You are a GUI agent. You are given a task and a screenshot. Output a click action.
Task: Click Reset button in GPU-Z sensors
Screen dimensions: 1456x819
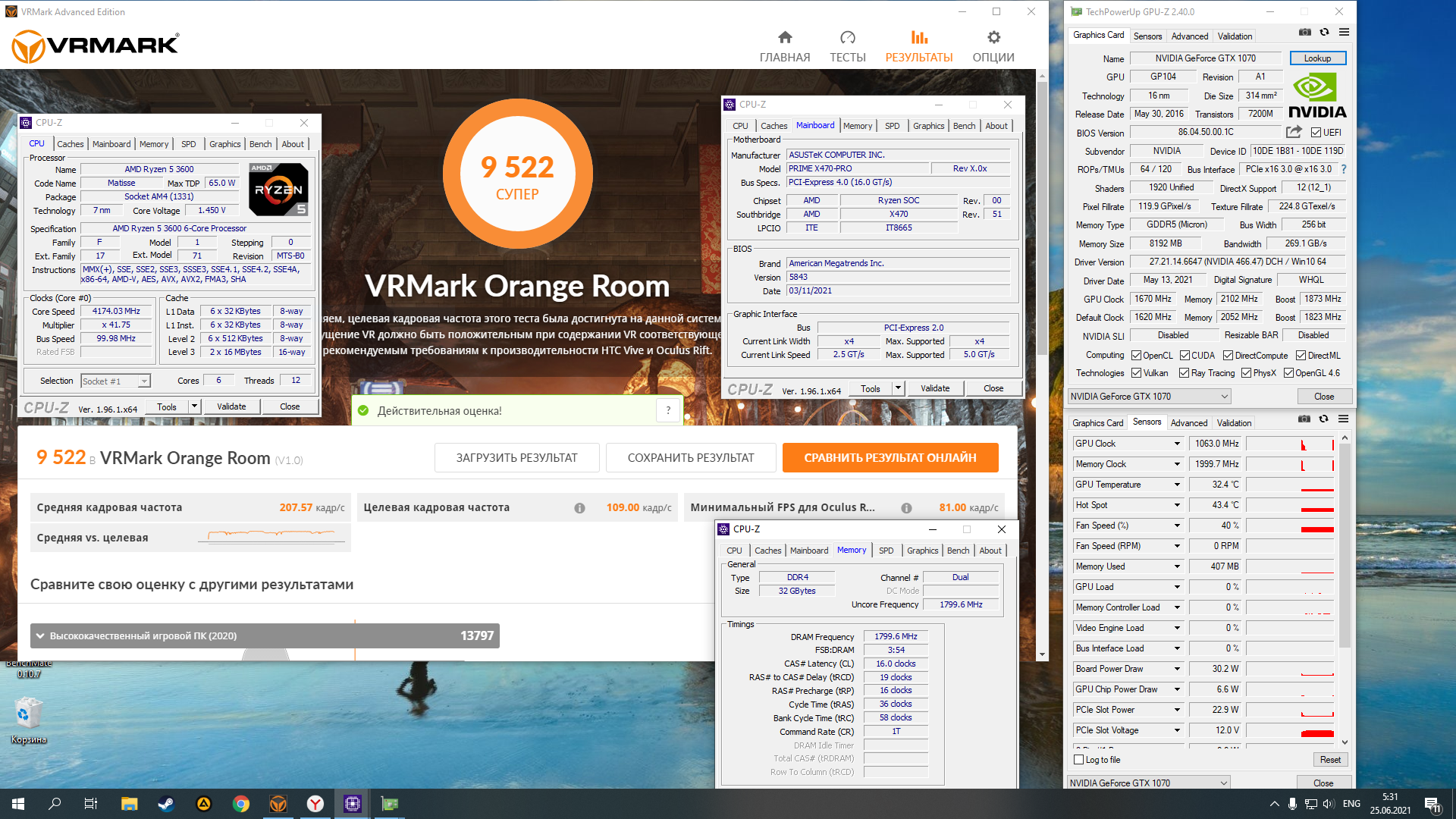coord(1330,760)
